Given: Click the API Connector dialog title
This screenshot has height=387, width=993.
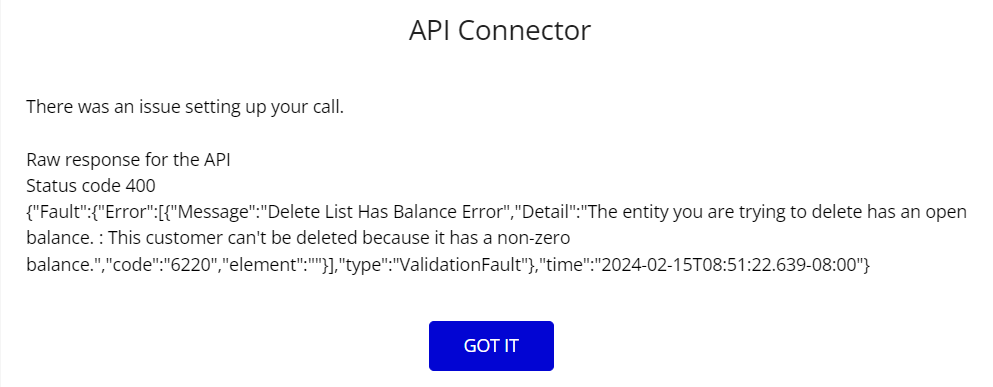Looking at the screenshot, I should point(499,30).
